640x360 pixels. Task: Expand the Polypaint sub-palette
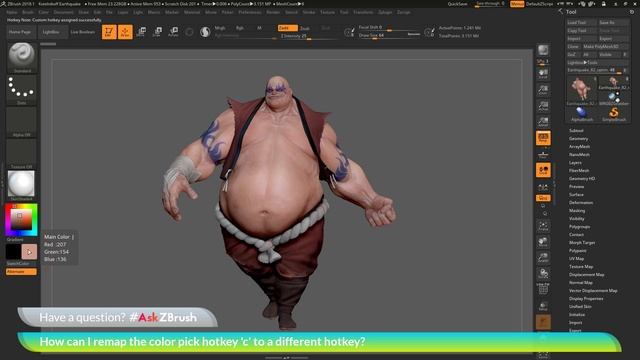click(578, 251)
